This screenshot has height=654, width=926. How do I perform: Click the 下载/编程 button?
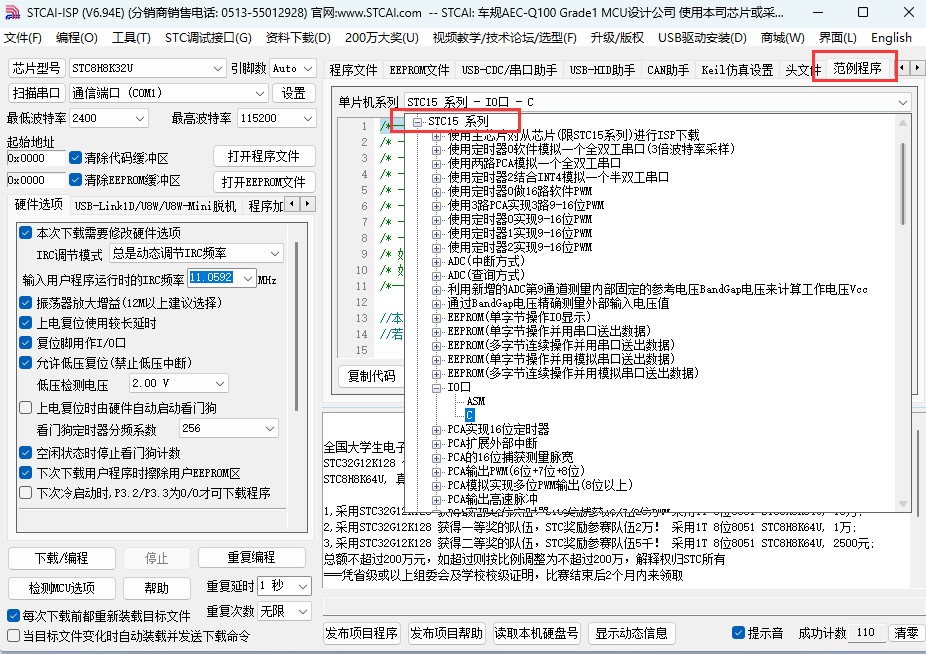coord(61,558)
